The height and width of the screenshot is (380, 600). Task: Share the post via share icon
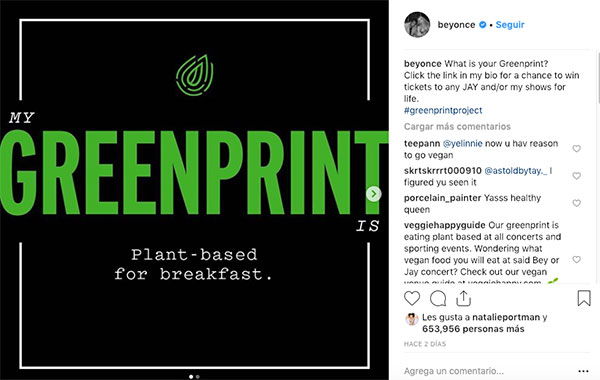tap(463, 298)
